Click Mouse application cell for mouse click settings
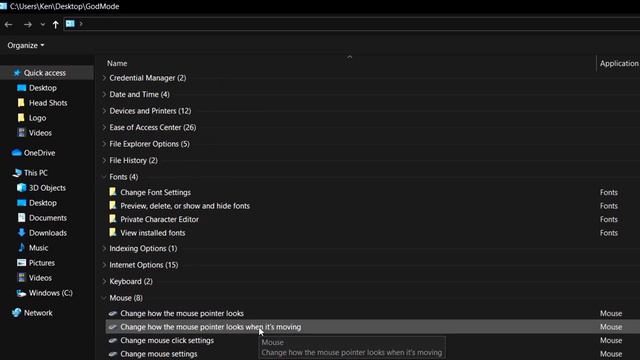Image resolution: width=640 pixels, height=360 pixels. tap(611, 340)
